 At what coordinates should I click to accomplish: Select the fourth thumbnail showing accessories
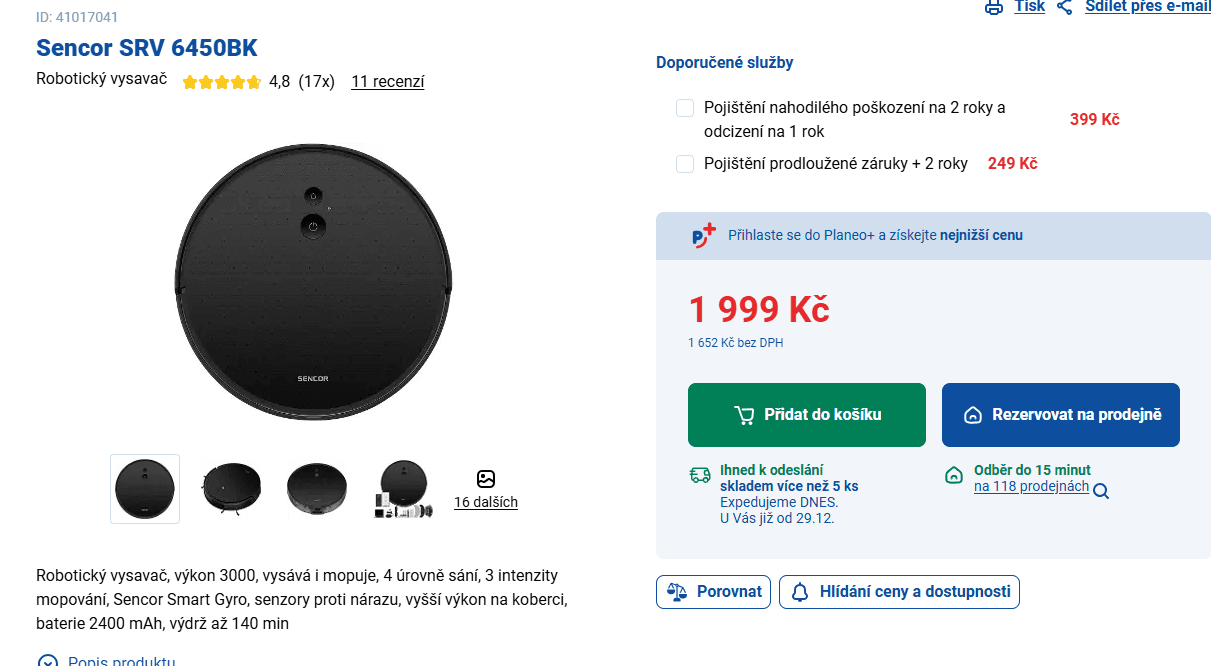[403, 489]
